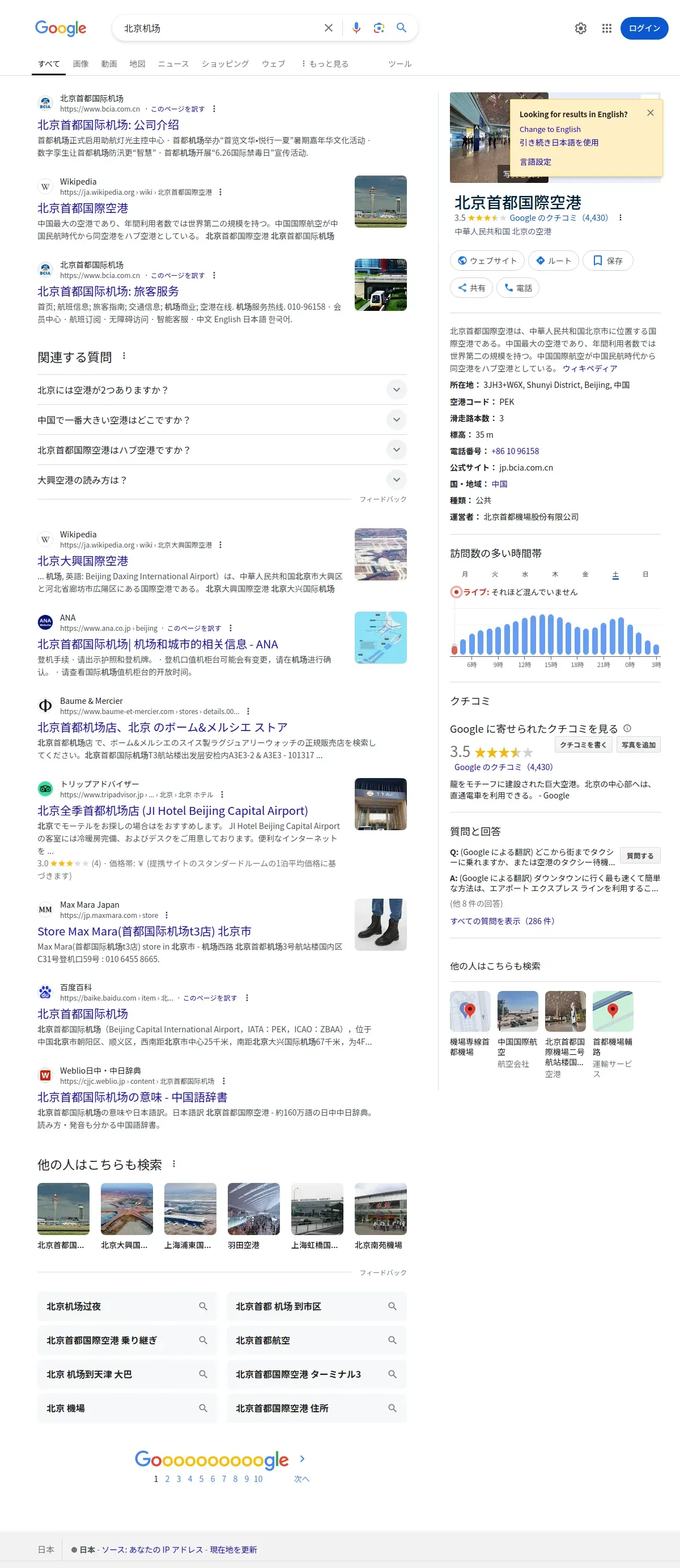Click search icon for 北京机场过夜 suggestion
The width and height of the screenshot is (680, 1568).
pos(203,1306)
